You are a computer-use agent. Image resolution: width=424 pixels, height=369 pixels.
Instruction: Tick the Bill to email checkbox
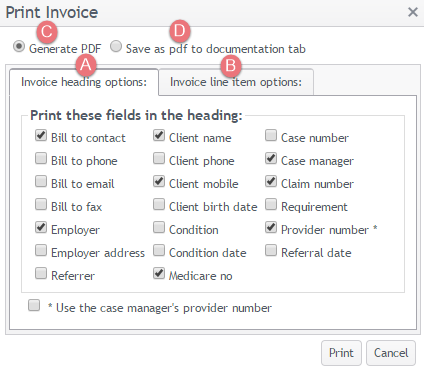41,181
